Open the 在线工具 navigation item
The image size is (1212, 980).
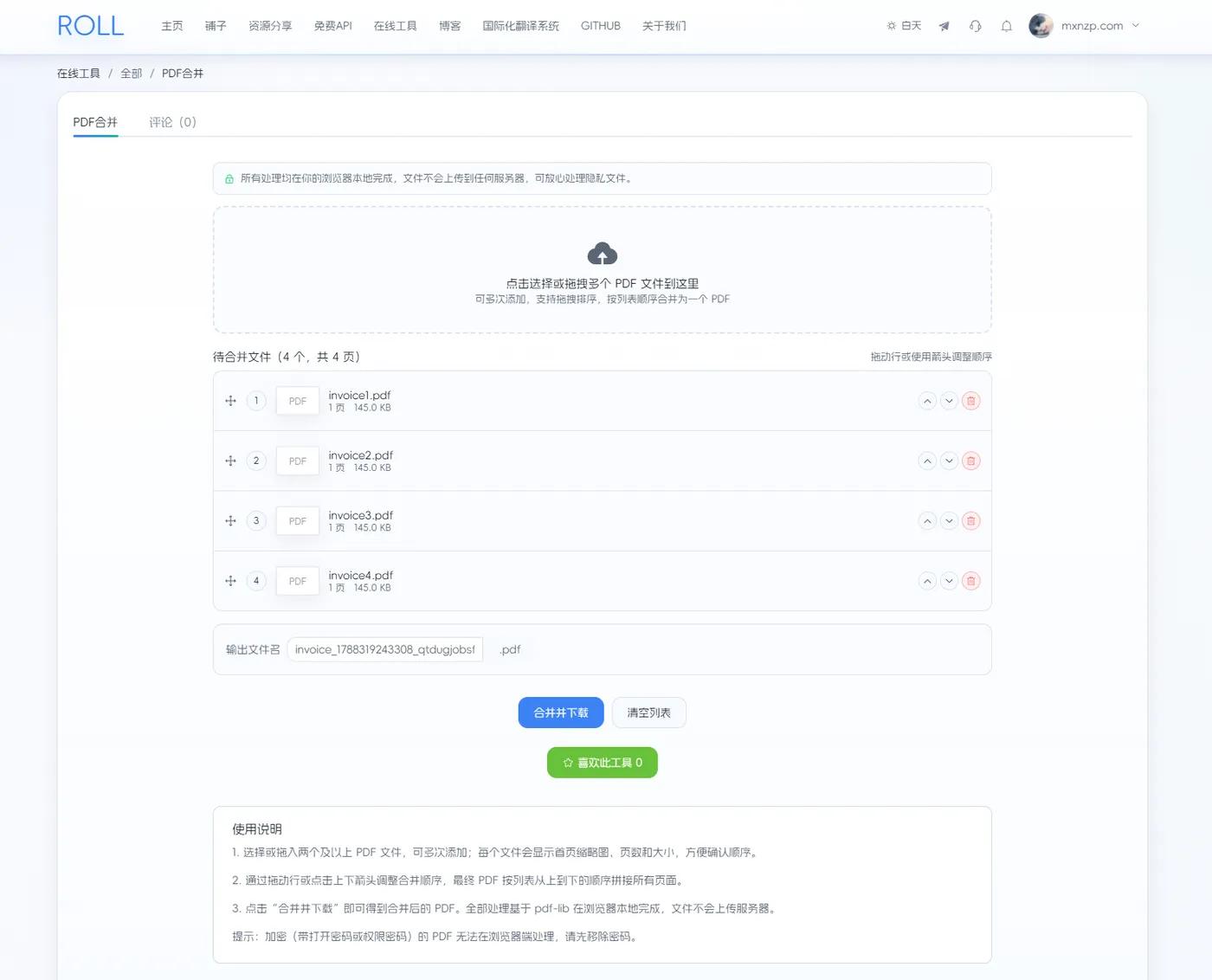click(x=396, y=26)
